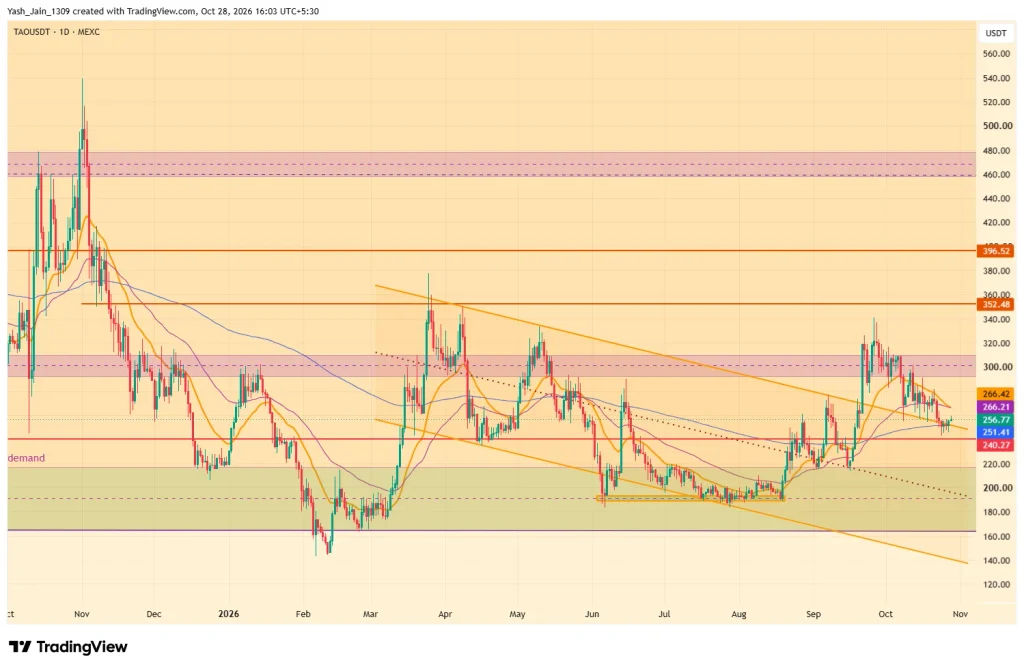Viewport: 1024px width, 669px height.
Task: Click the 220.00 price axis value
Action: [x=997, y=465]
